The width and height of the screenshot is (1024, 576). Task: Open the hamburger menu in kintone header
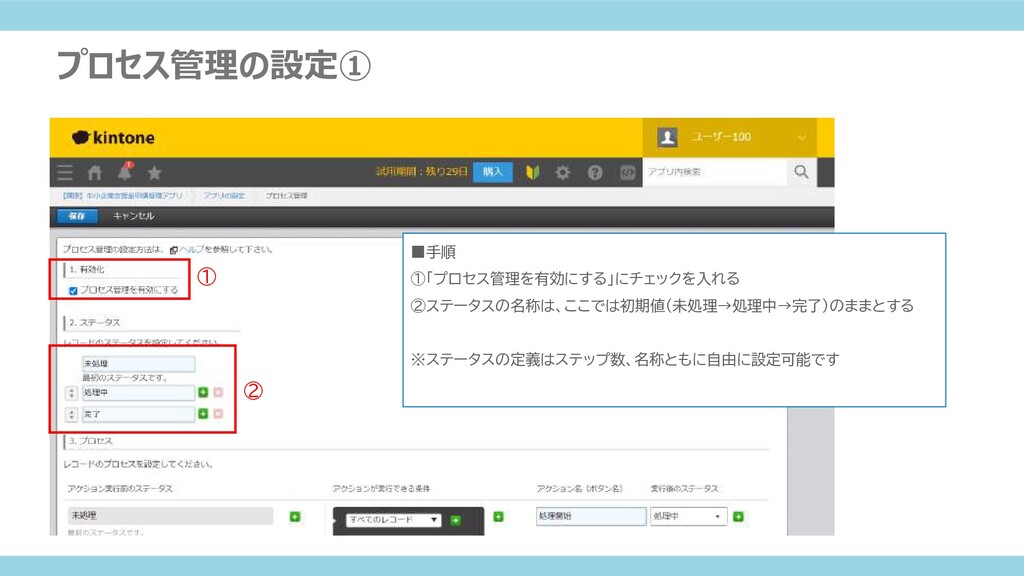(65, 172)
